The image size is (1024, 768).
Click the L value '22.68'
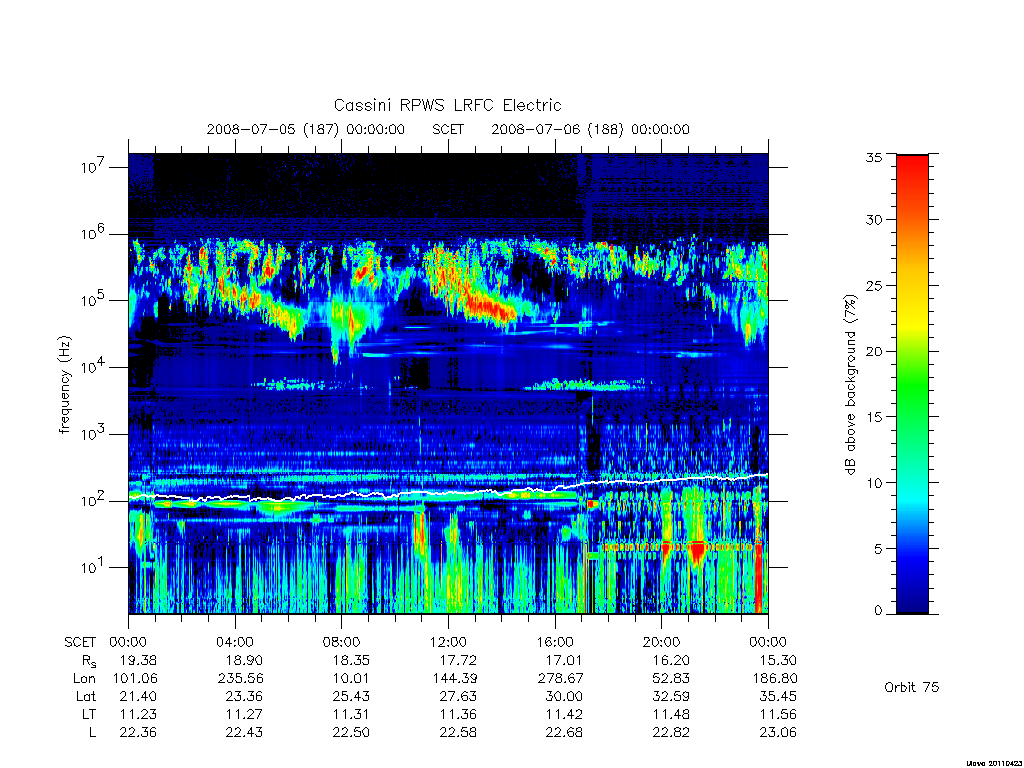[x=564, y=733]
